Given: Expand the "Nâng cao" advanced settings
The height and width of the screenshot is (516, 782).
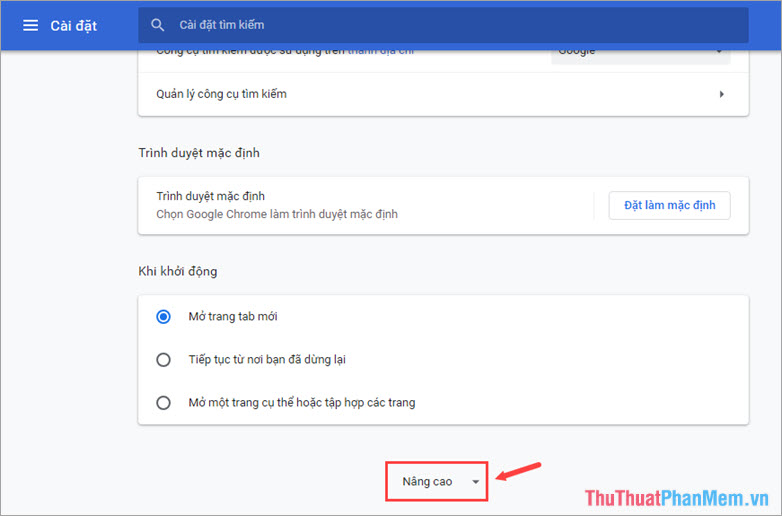Looking at the screenshot, I should click(x=436, y=481).
